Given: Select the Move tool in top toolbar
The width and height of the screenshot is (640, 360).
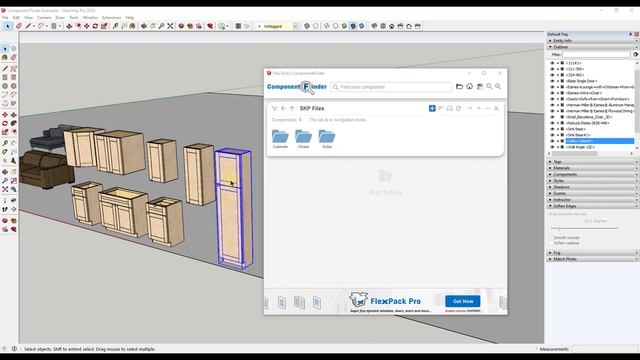Looking at the screenshot, I should [x=87, y=26].
